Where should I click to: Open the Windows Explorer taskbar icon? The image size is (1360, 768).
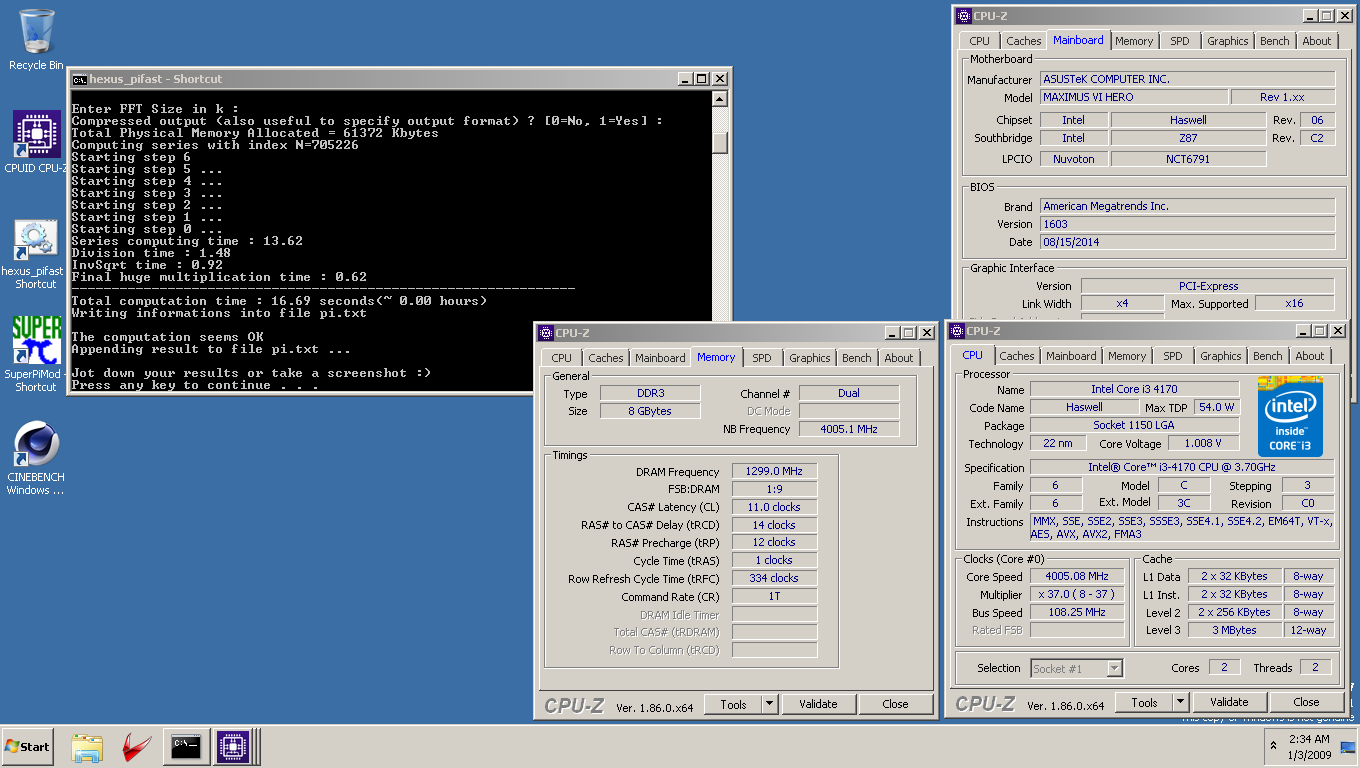click(87, 747)
